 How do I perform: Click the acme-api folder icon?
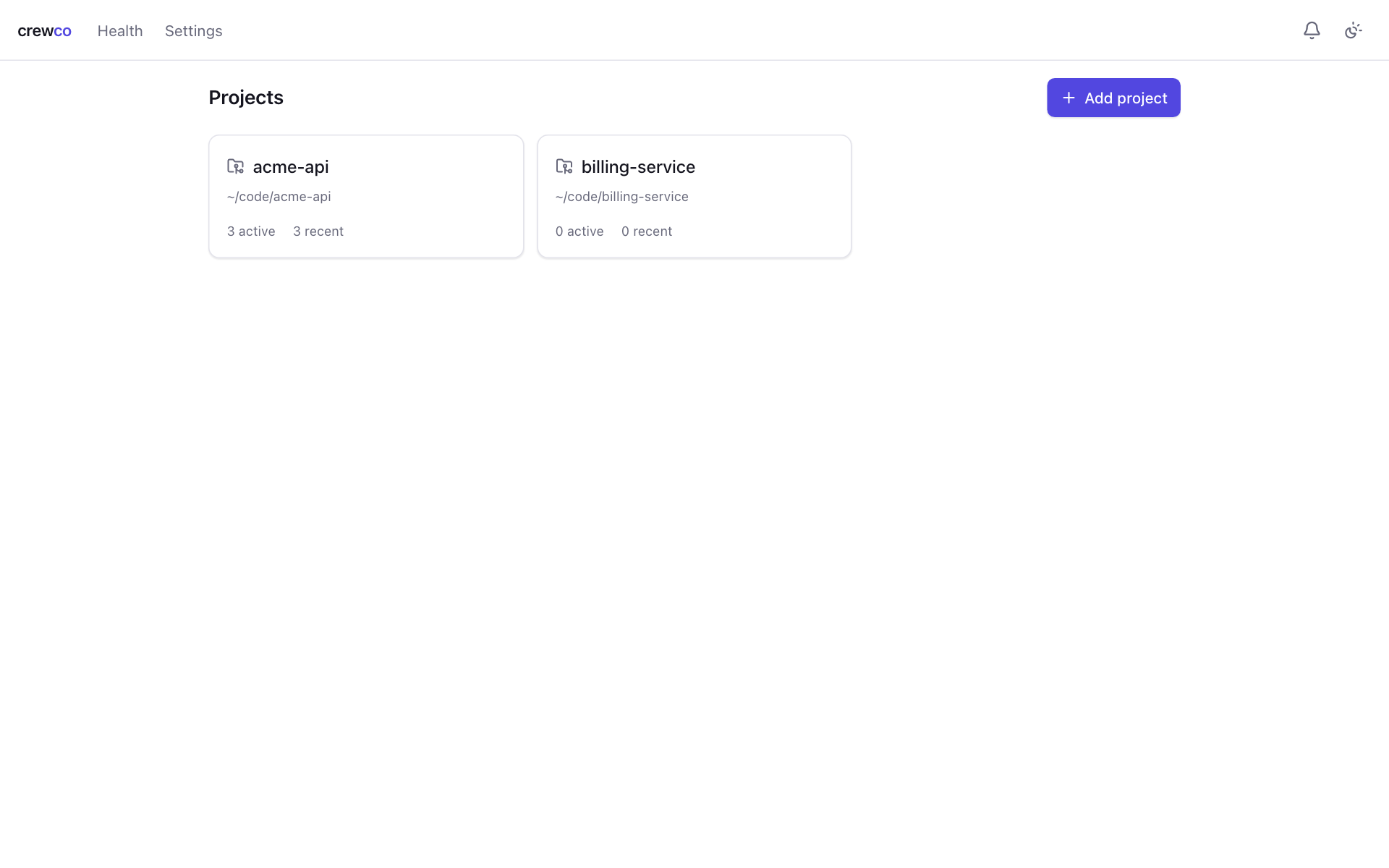tap(235, 166)
